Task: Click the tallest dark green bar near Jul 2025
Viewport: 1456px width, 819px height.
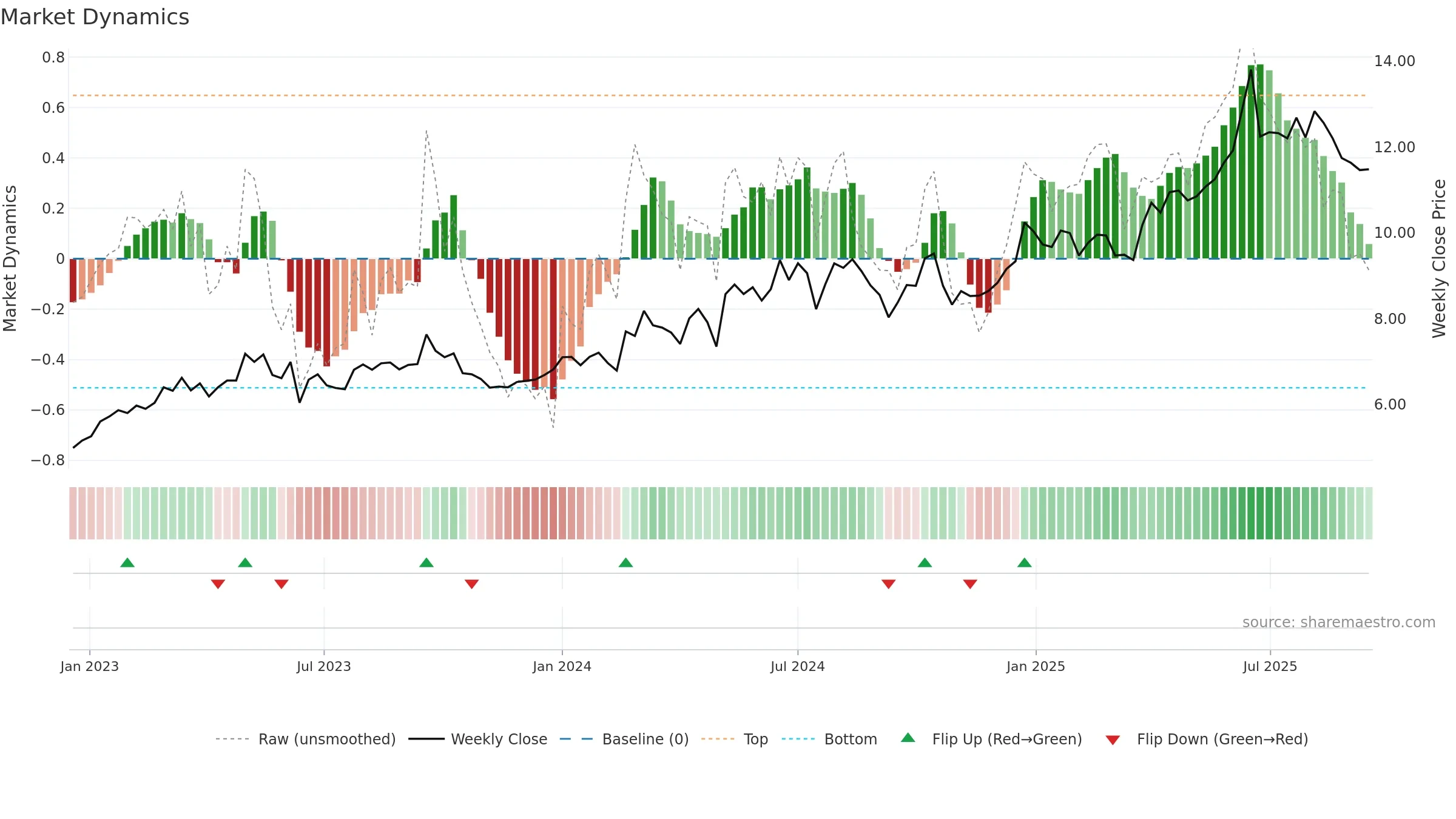Action: click(1260, 161)
